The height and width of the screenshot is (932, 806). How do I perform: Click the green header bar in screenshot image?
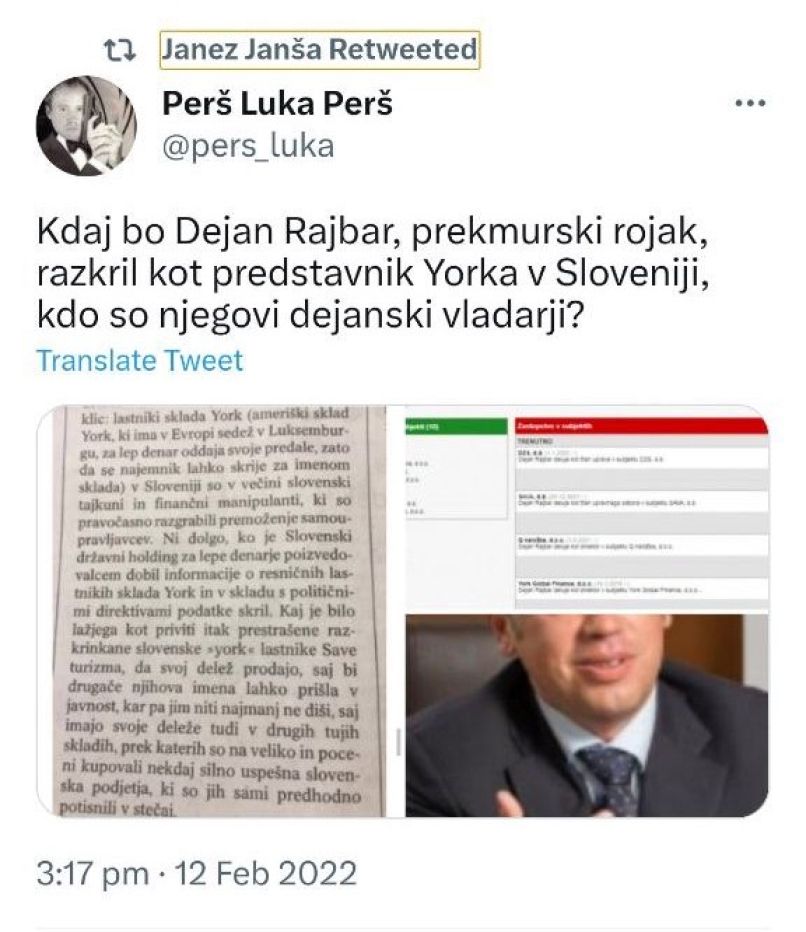456,426
